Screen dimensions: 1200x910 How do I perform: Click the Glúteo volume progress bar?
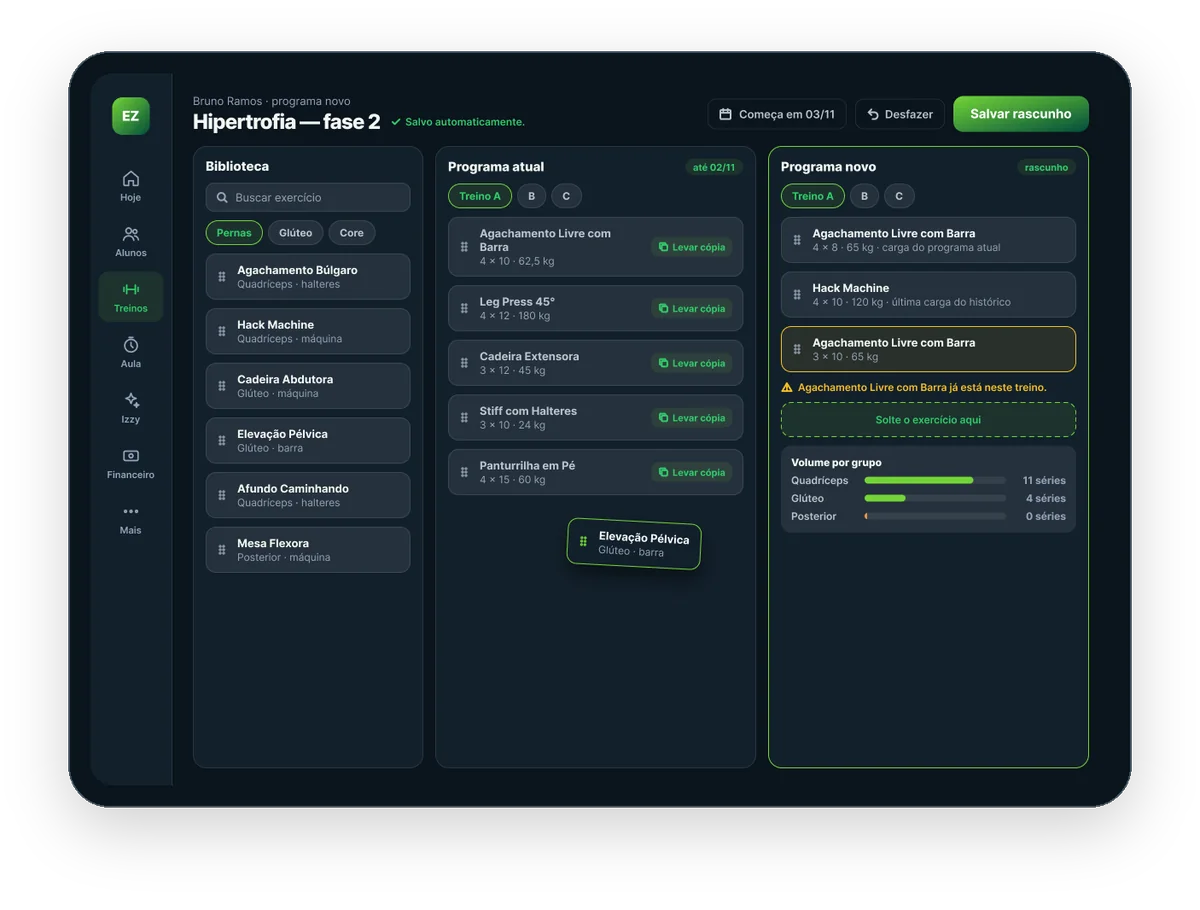(x=935, y=498)
